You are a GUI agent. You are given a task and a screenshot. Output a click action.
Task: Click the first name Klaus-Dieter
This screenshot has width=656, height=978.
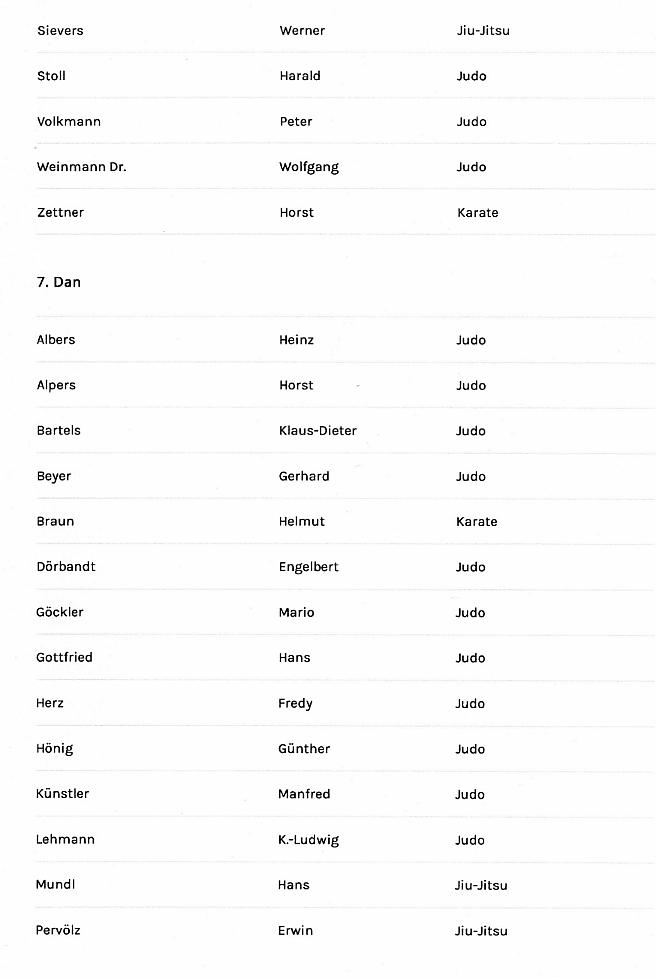(x=318, y=431)
